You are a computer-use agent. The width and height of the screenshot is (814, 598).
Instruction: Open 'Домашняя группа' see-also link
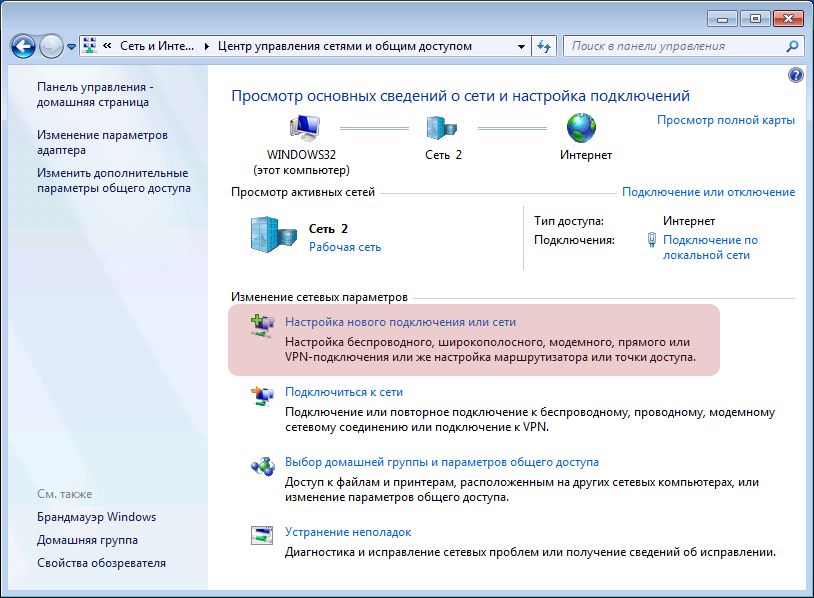[x=87, y=540]
